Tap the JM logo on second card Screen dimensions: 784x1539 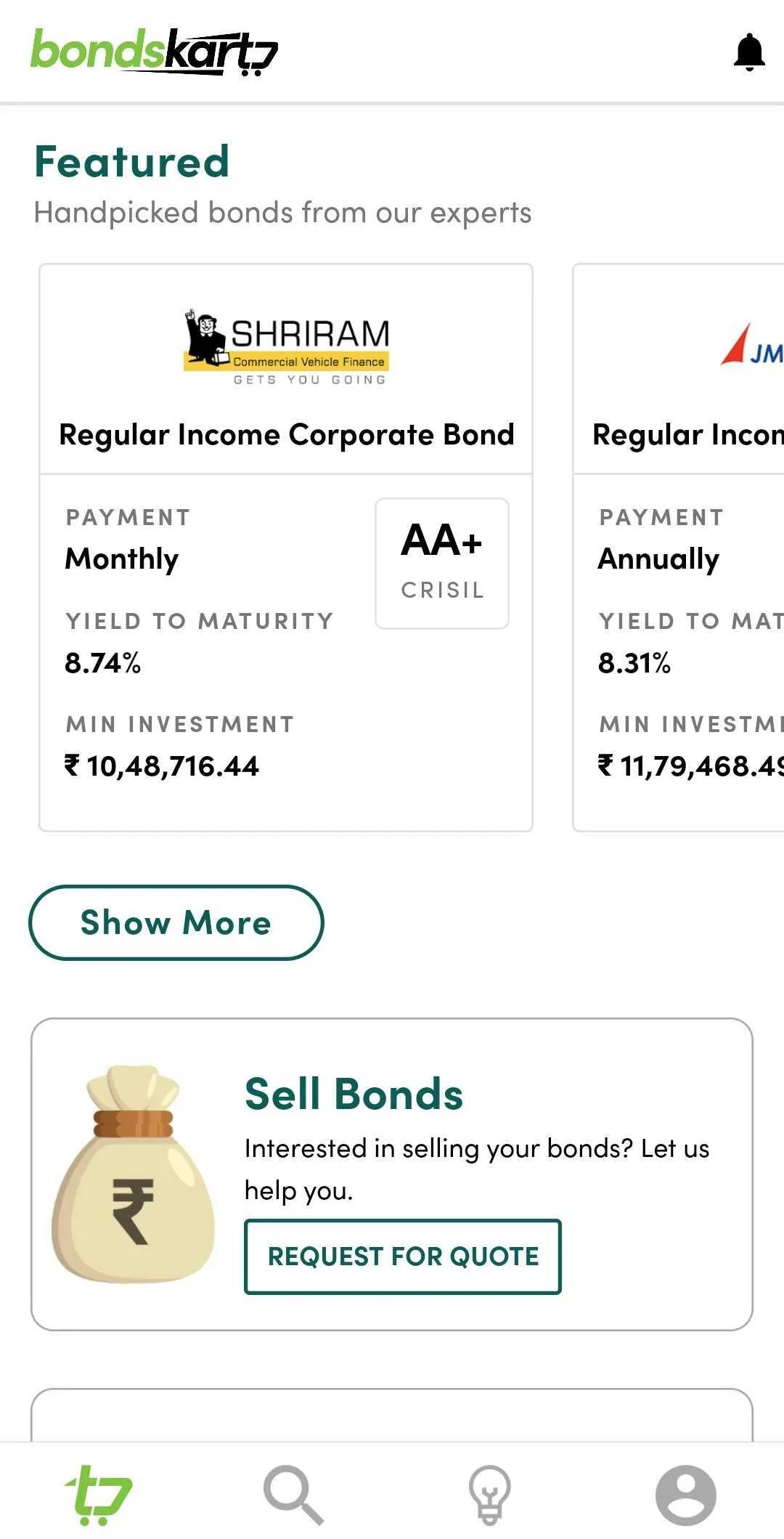pos(751,346)
